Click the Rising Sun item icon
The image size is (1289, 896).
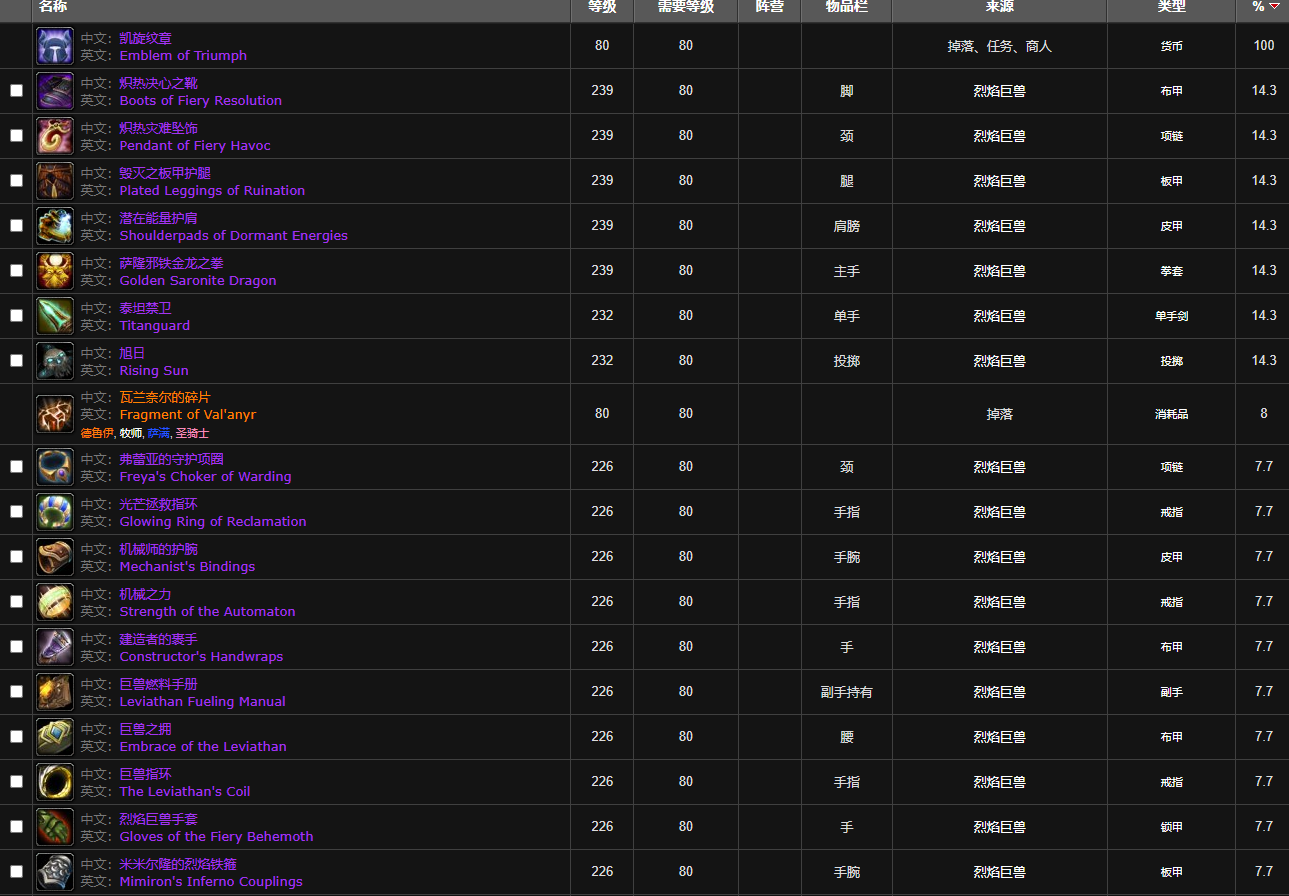(x=55, y=361)
